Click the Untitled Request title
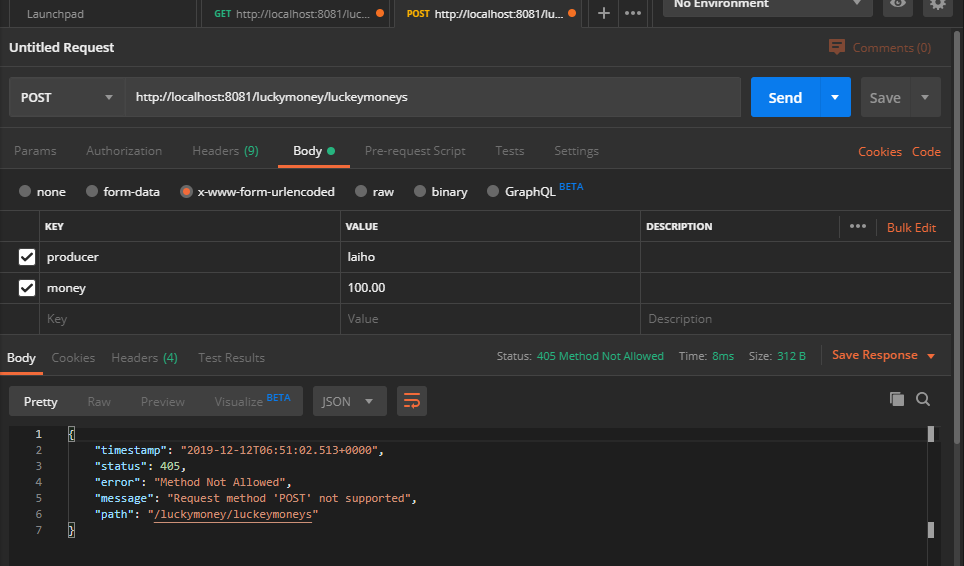 [61, 47]
